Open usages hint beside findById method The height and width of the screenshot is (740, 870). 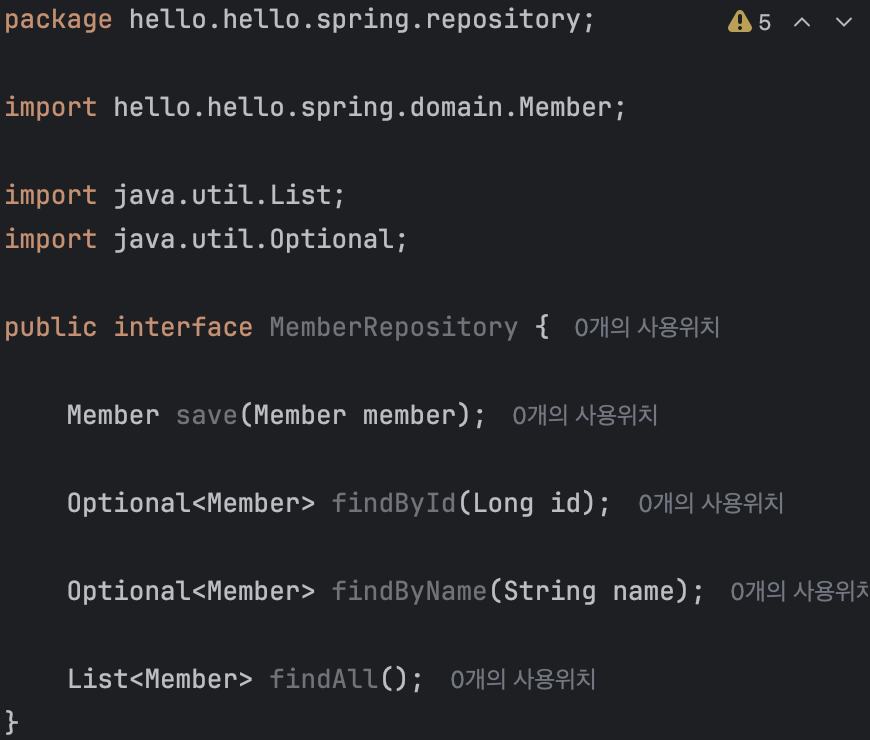tap(711, 504)
